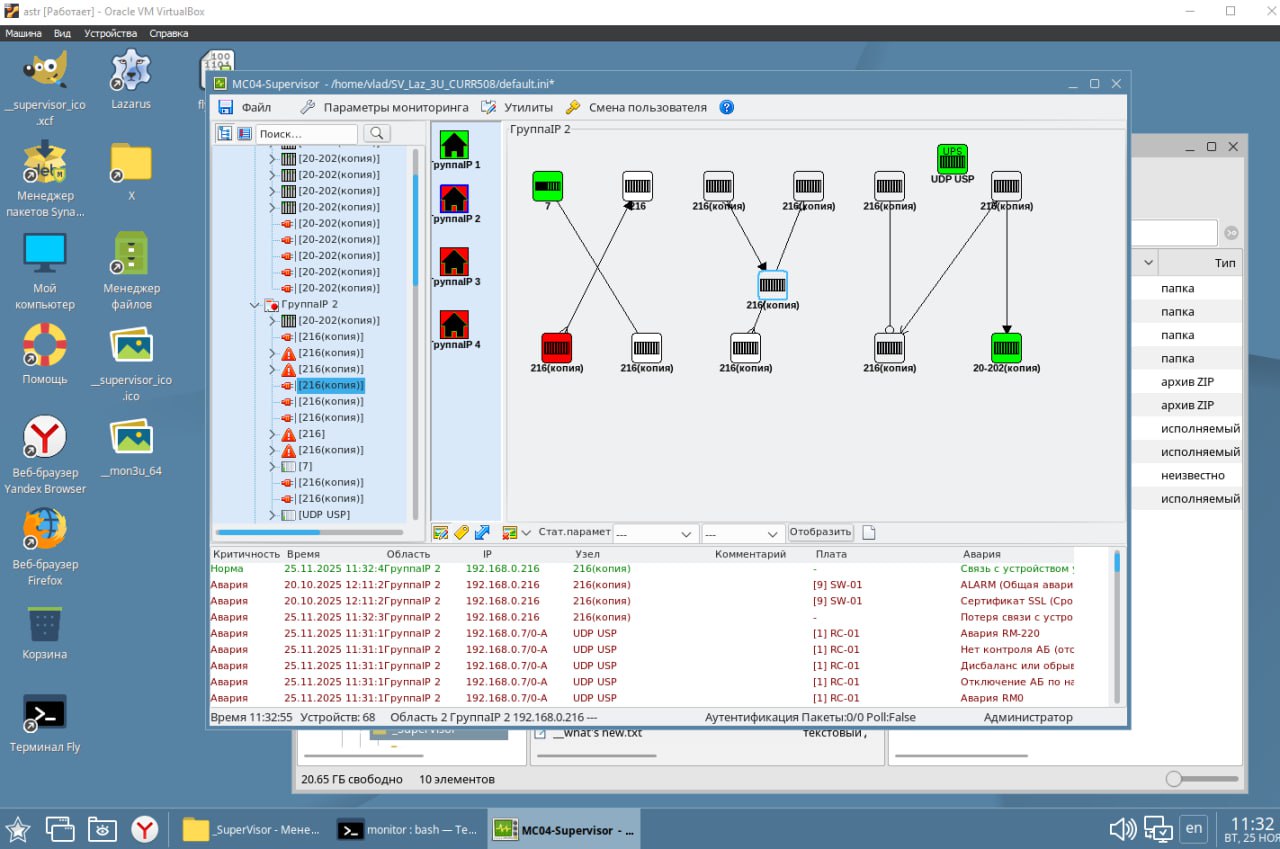Click the file manager zoom slider
1280x849 pixels.
[1175, 779]
